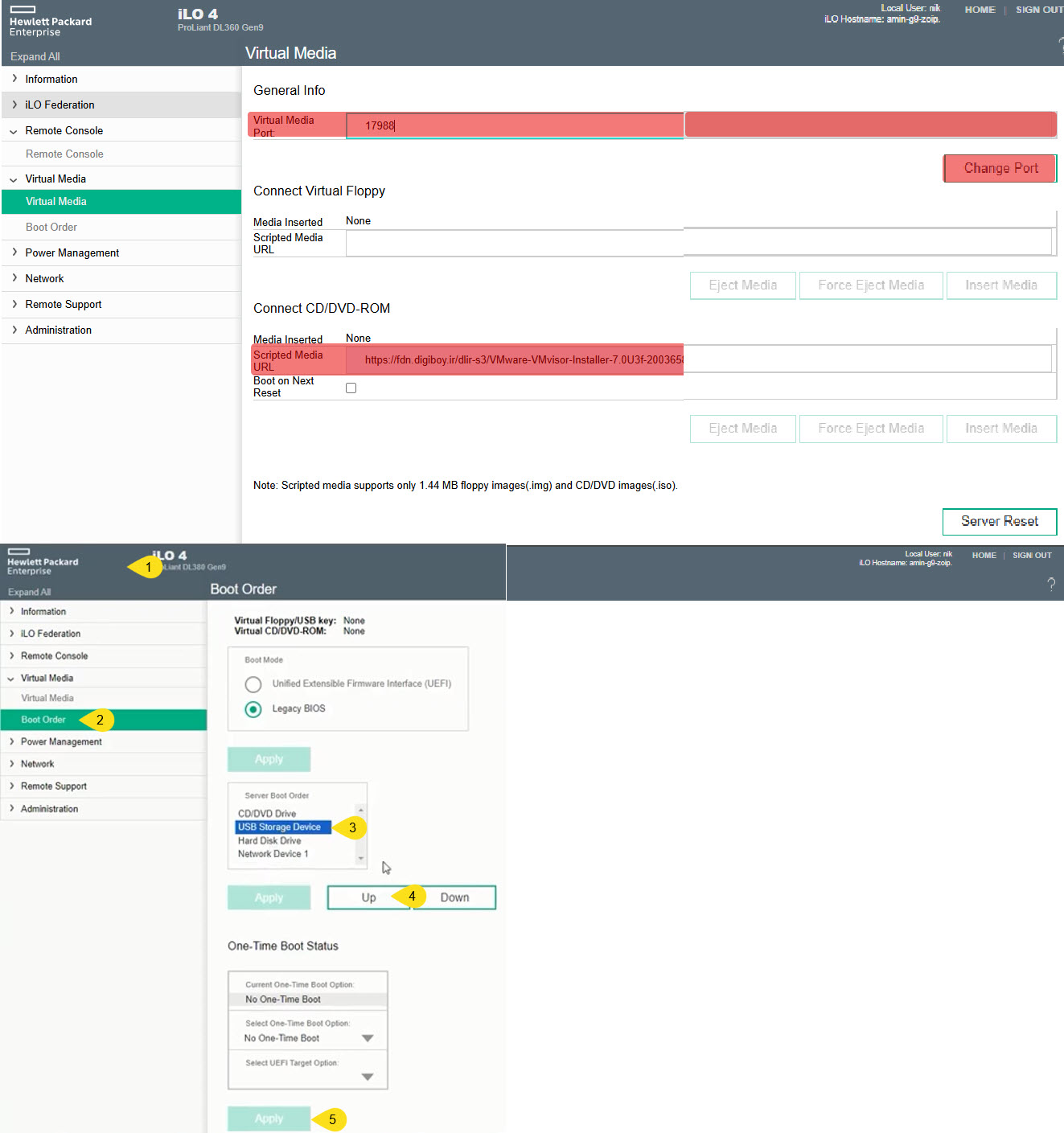Expand Remote Support in upper sidebar

14,304
